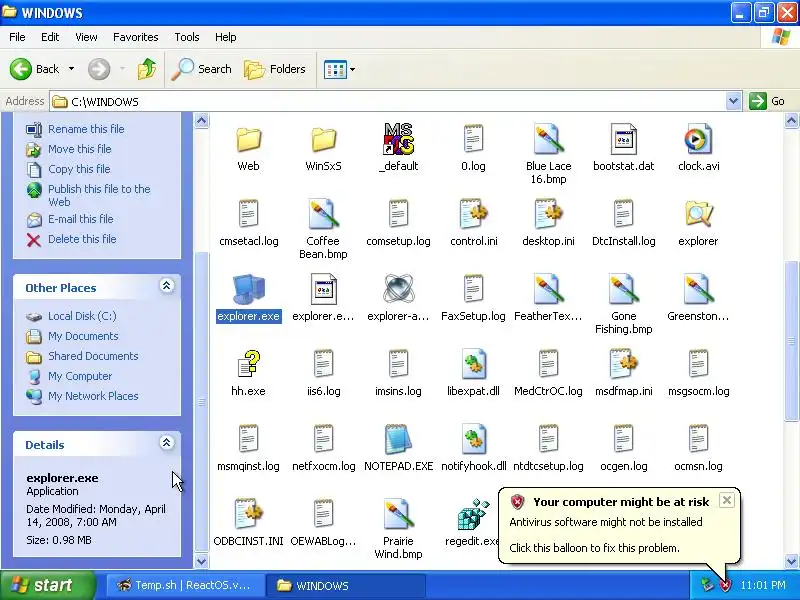Go to My Computer place
This screenshot has height=600, width=800.
[80, 376]
